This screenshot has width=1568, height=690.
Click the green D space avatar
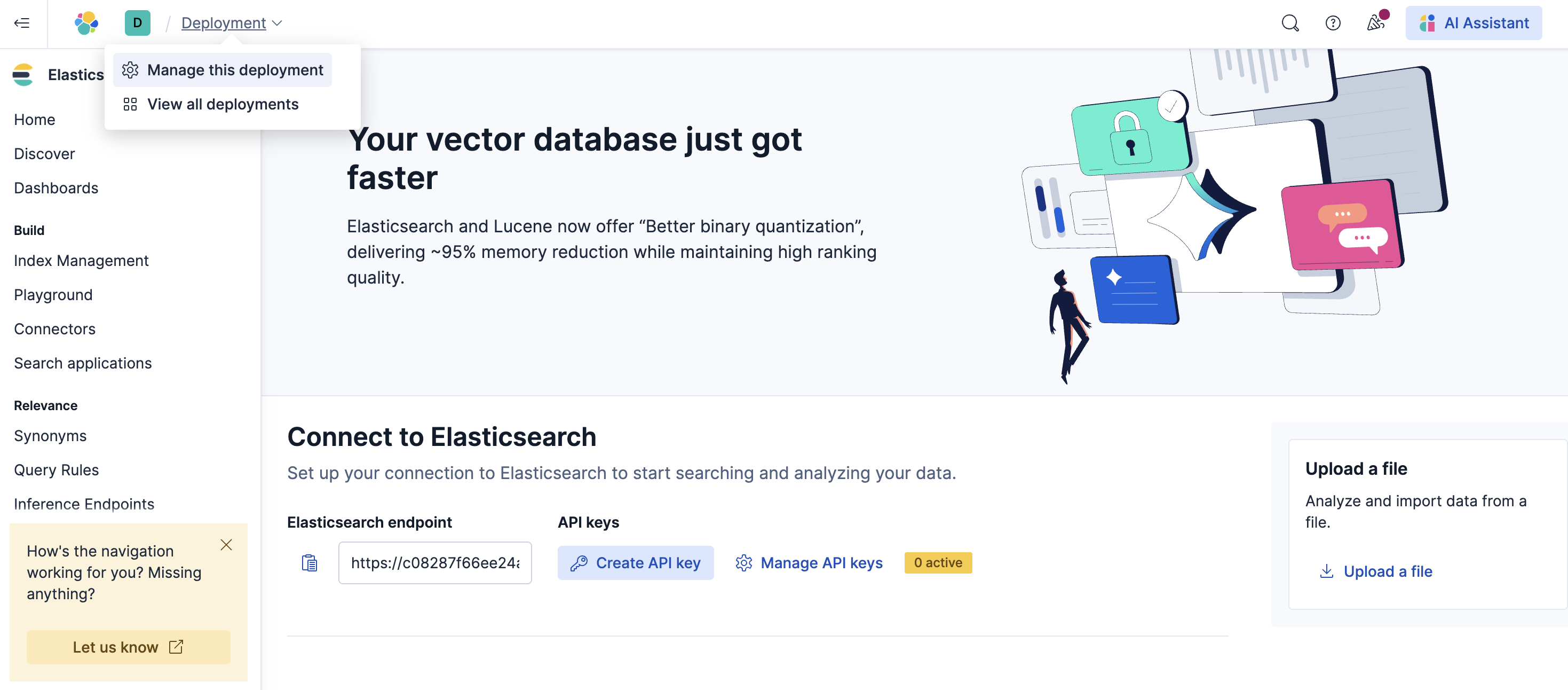pos(138,23)
